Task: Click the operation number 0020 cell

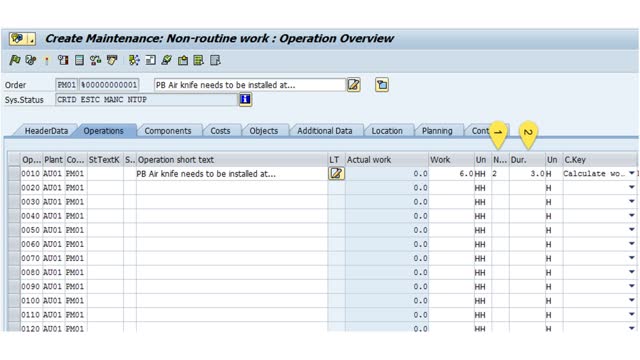Action: pyautogui.click(x=31, y=188)
